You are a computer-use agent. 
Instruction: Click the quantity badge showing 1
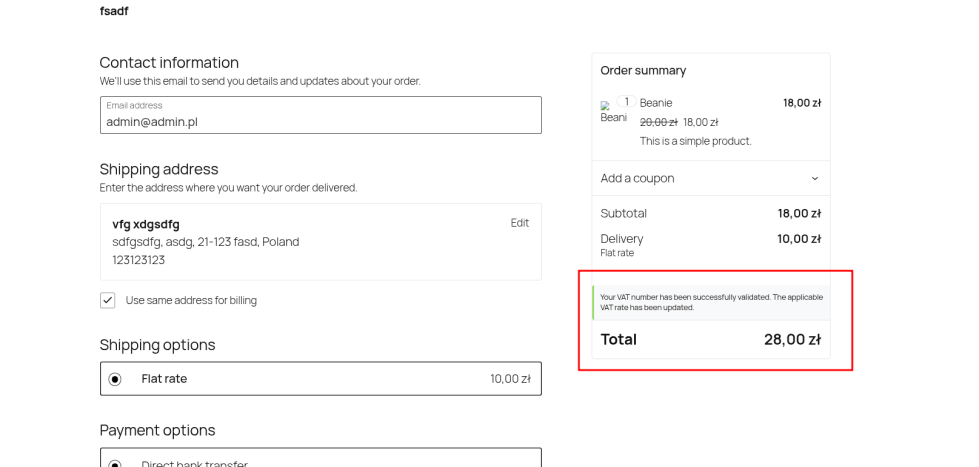627,102
